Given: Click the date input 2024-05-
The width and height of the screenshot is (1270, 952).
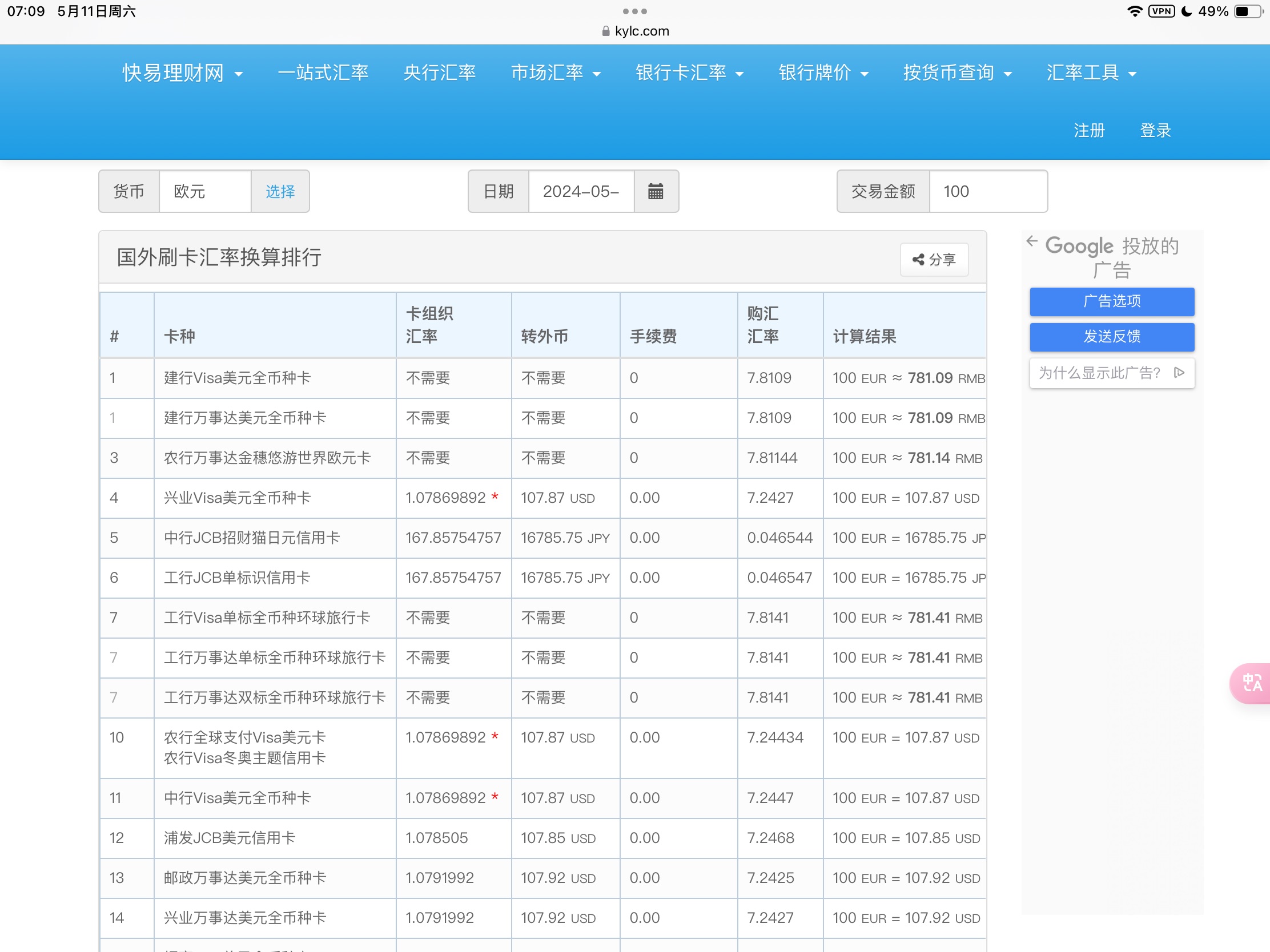Looking at the screenshot, I should (x=581, y=191).
